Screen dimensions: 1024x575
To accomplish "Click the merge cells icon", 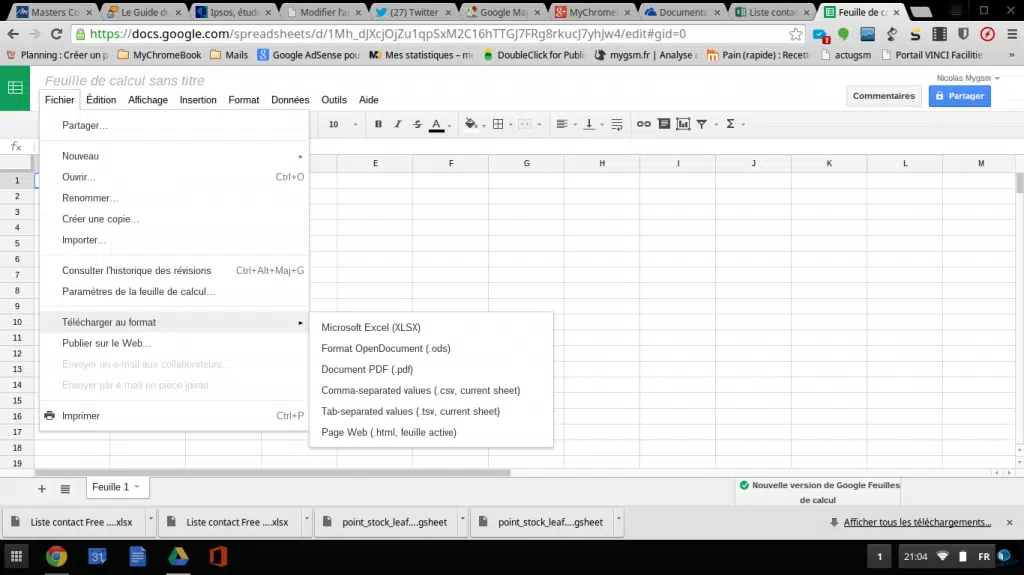I will tap(525, 124).
